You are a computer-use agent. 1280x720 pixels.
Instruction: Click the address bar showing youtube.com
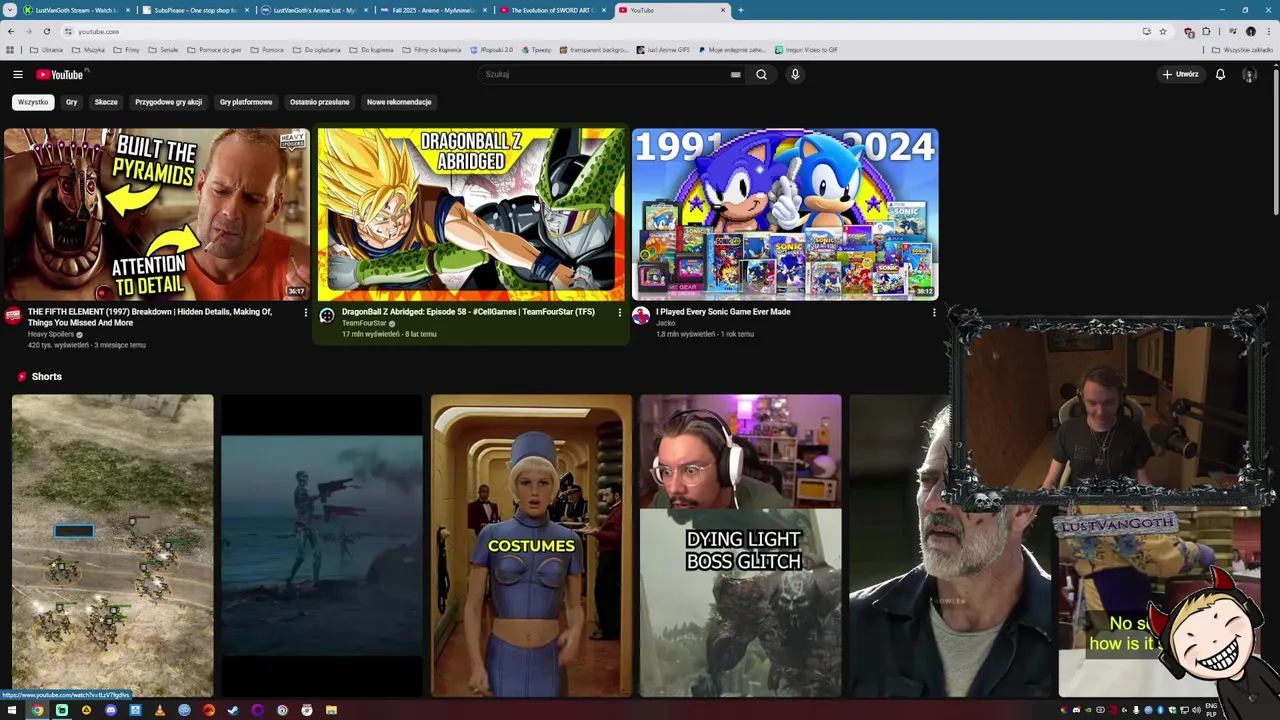(x=600, y=31)
